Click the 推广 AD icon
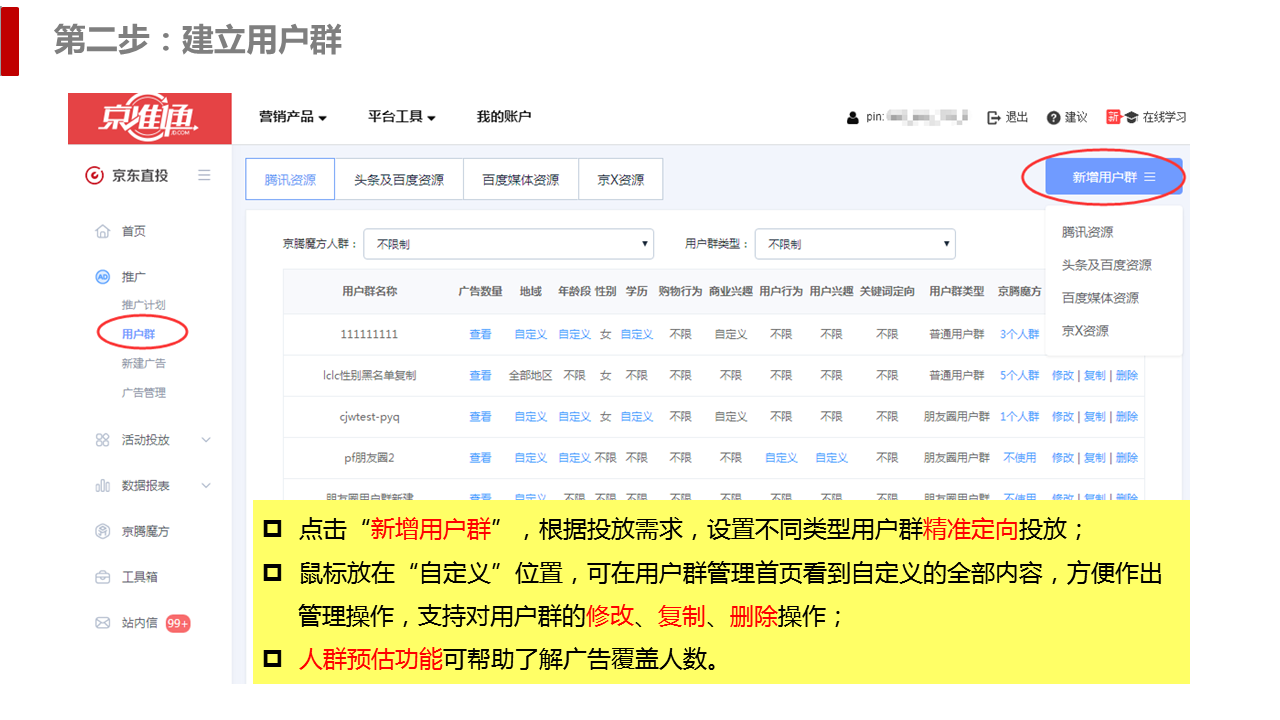Viewport: 1280px width, 720px height. (102, 277)
